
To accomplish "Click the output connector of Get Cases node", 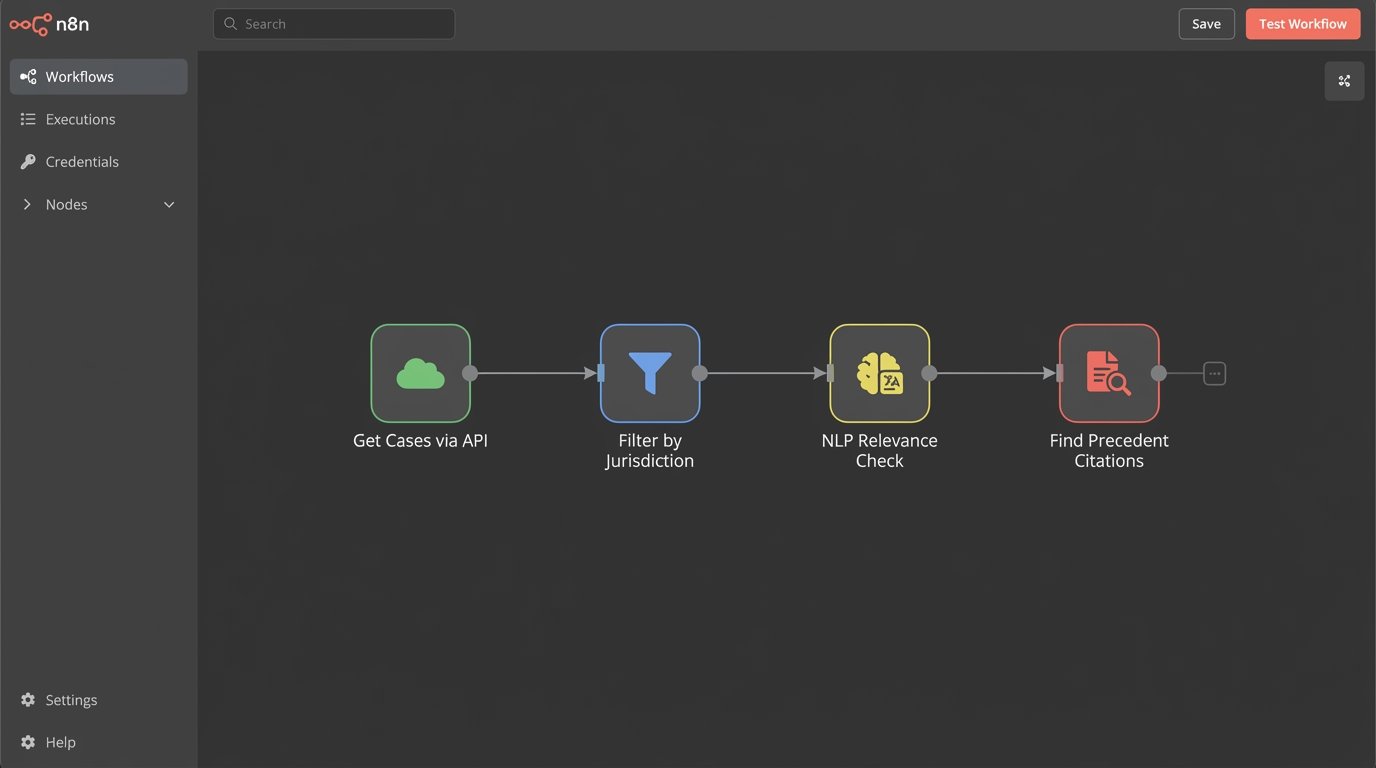I will (470, 373).
